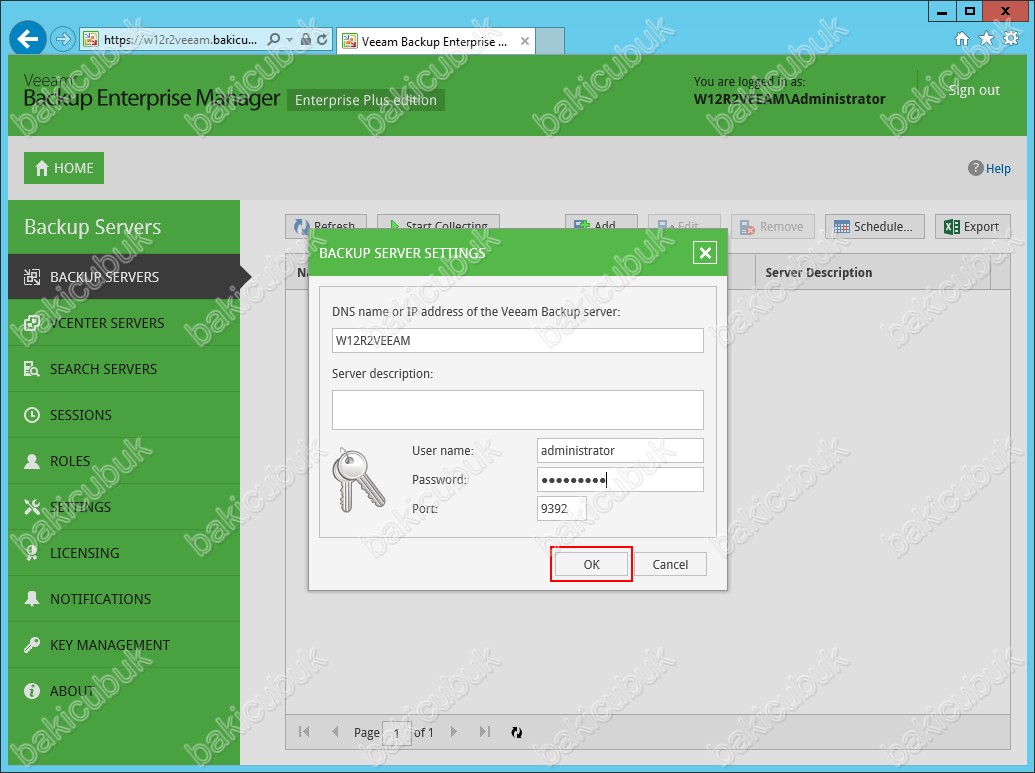
Task: Select Sessions clock icon in sidebar
Action: (32, 415)
